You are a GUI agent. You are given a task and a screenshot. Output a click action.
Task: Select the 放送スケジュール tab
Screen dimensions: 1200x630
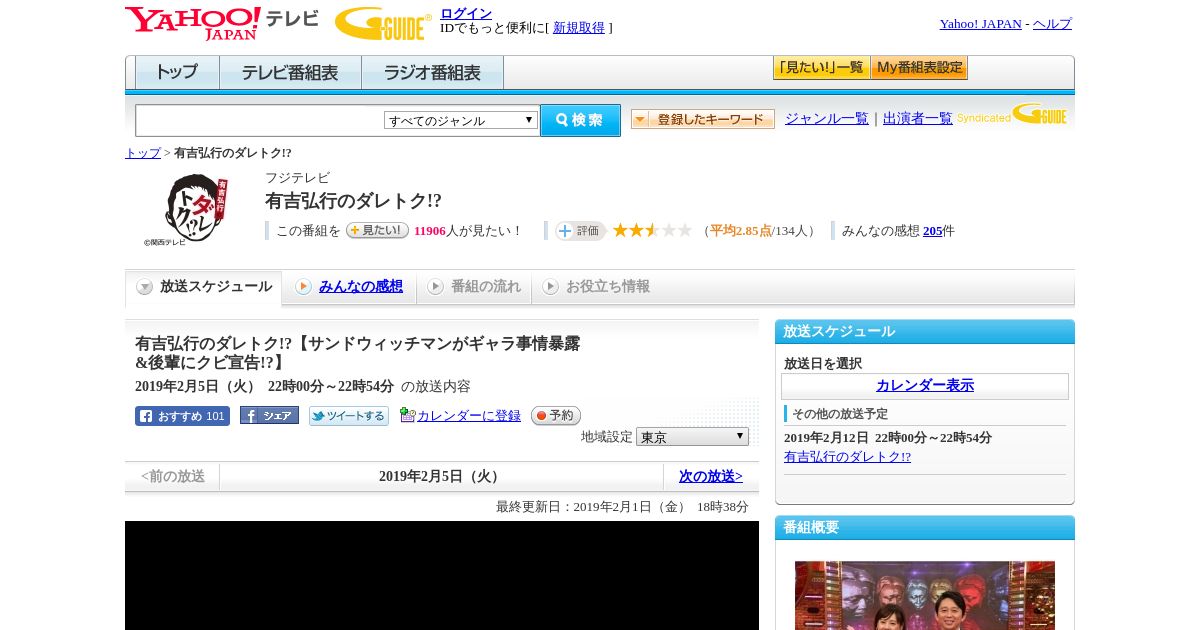pyautogui.click(x=204, y=287)
